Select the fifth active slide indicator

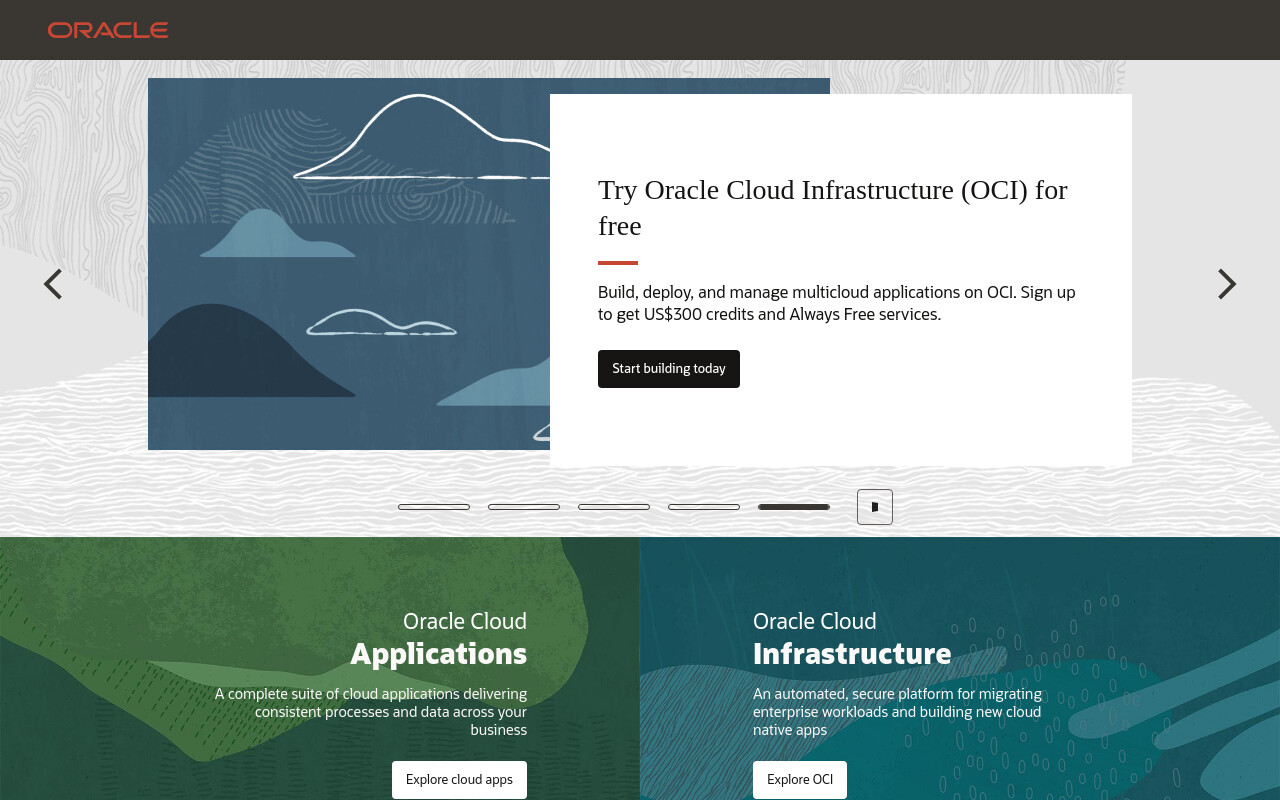794,507
